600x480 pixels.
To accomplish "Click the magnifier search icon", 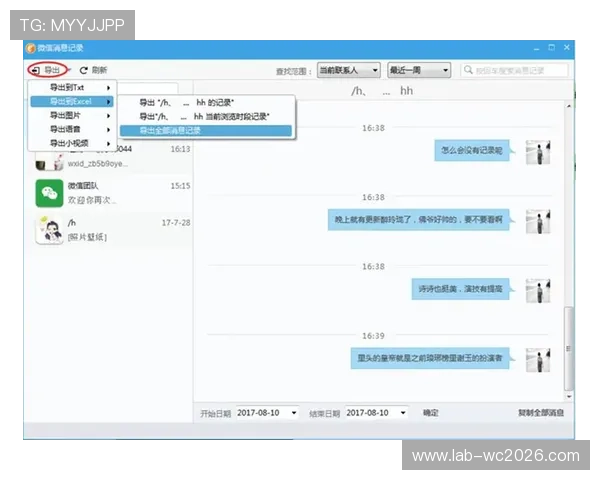I will (x=468, y=70).
